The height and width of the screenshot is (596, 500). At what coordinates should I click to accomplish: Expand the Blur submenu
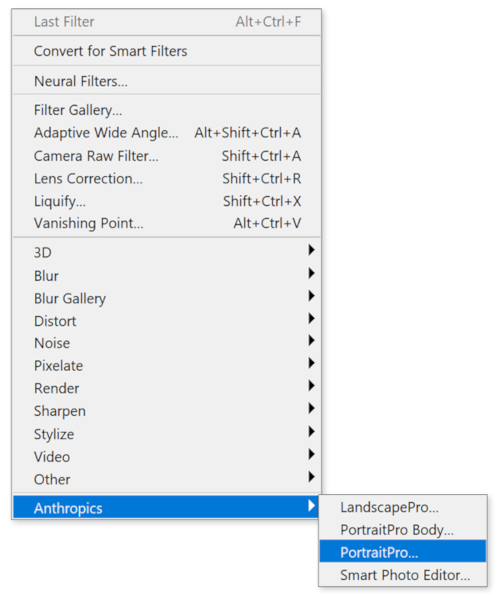[x=167, y=276]
